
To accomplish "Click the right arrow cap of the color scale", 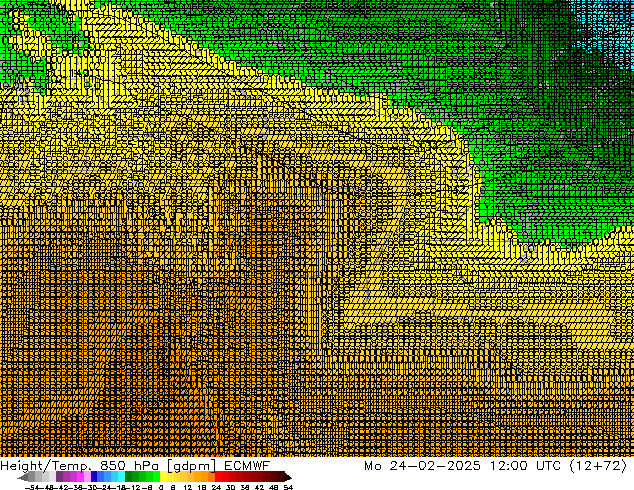I will click(x=288, y=477).
